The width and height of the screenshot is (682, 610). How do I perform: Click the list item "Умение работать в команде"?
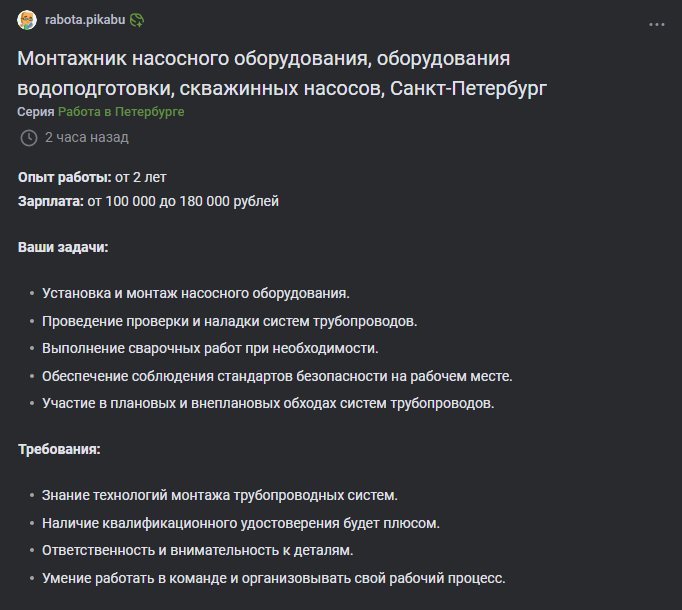click(274, 578)
